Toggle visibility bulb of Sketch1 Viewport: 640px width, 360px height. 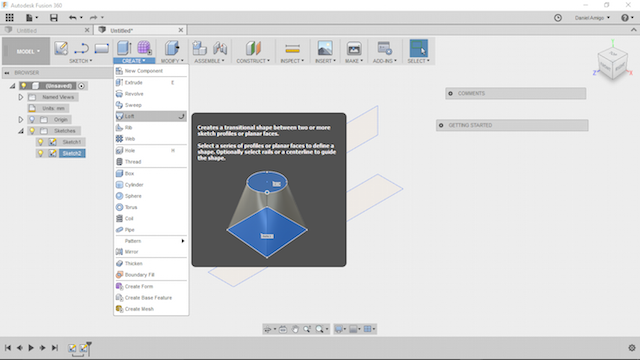(x=40, y=142)
